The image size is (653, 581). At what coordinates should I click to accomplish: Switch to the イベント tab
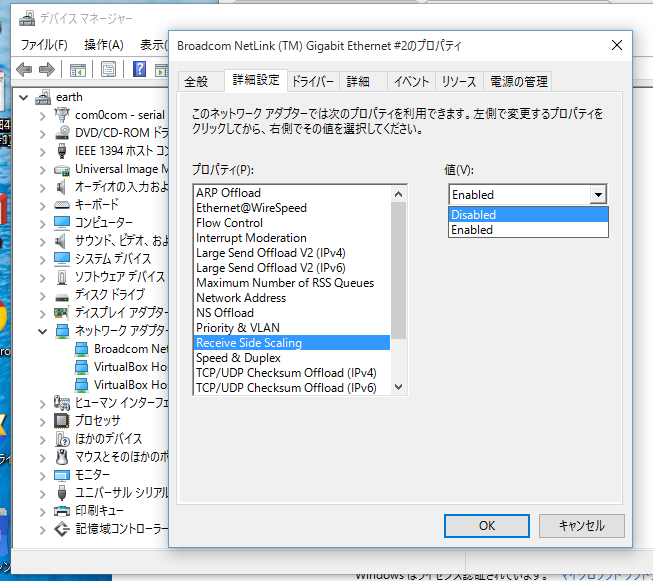click(411, 81)
